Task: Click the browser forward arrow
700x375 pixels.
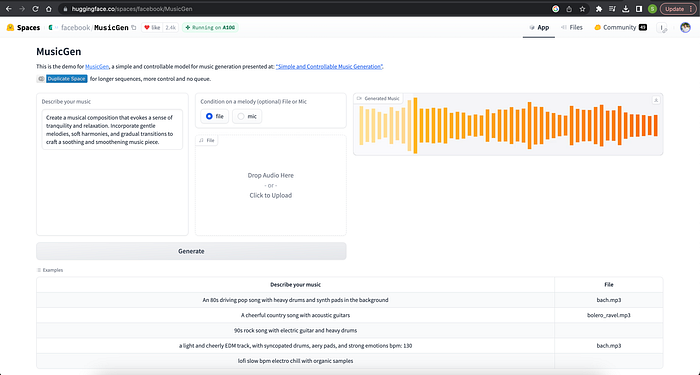Action: [x=22, y=9]
